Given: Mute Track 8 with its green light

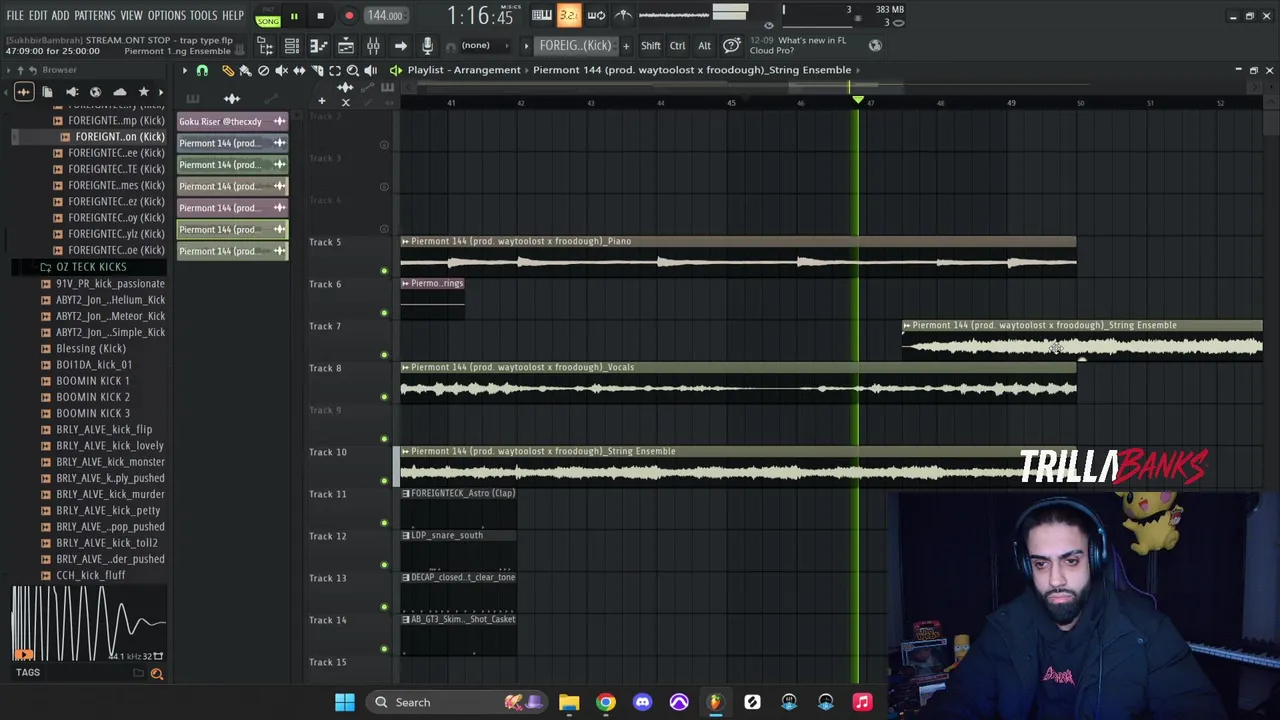Looking at the screenshot, I should [x=384, y=397].
